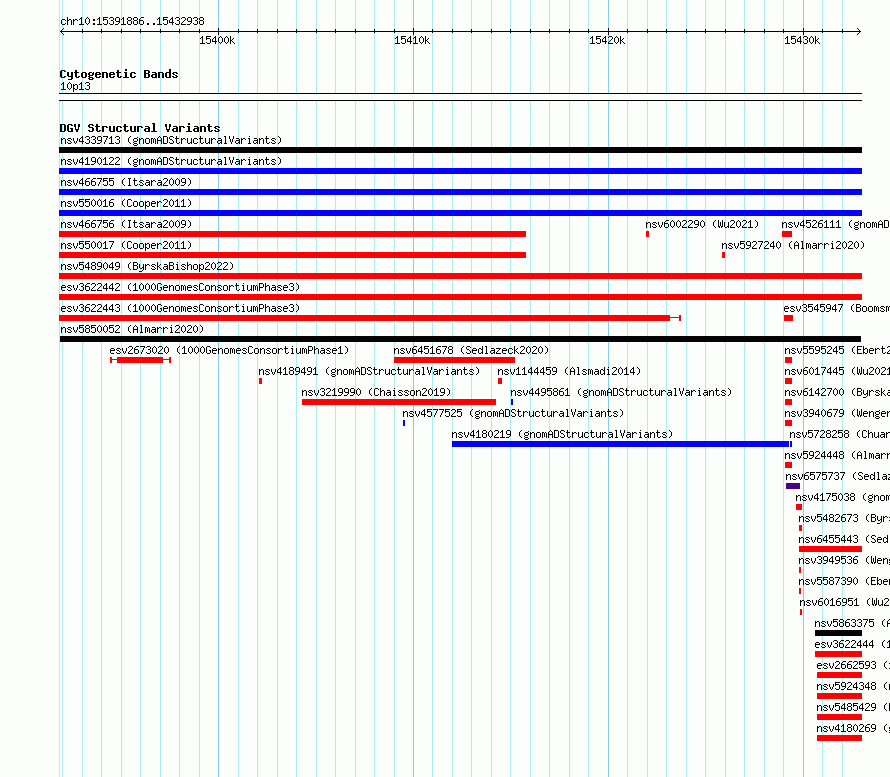Open nsv4180219 gnomADStructuralVariants label

click(x=562, y=434)
